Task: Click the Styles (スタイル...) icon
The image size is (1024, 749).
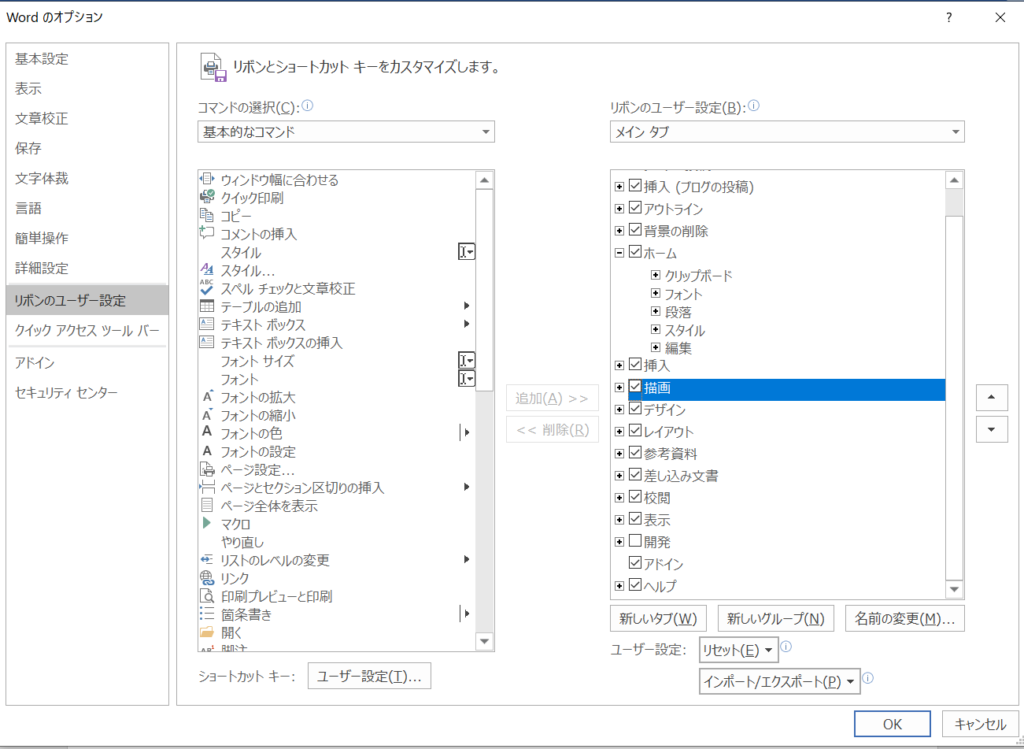Action: point(207,270)
